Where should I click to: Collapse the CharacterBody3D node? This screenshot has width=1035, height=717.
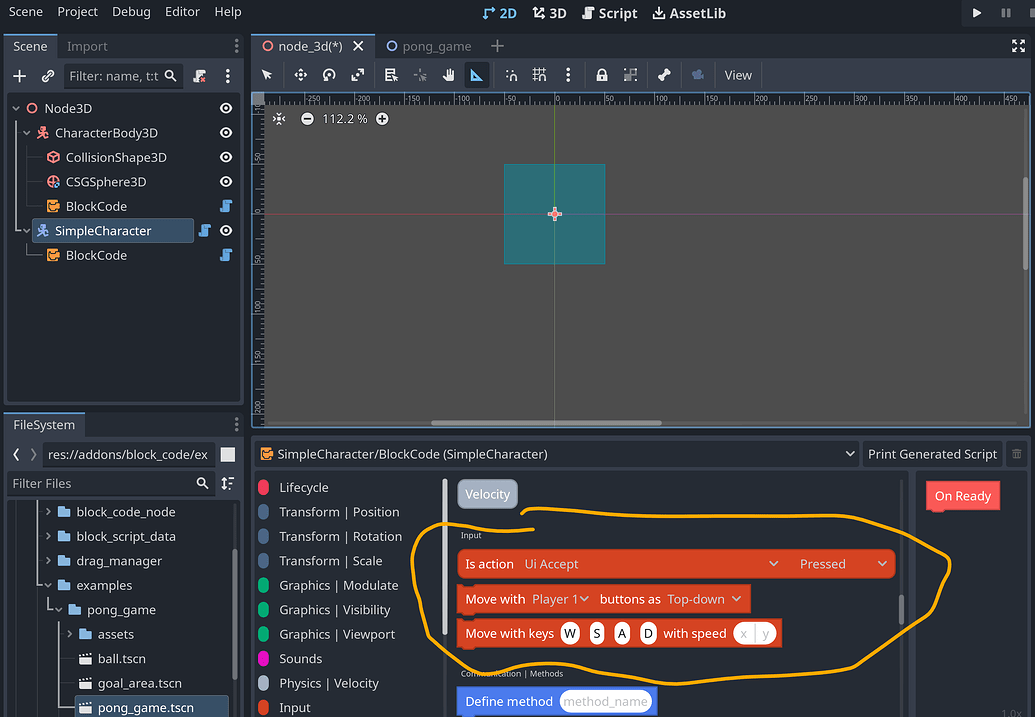tap(26, 133)
